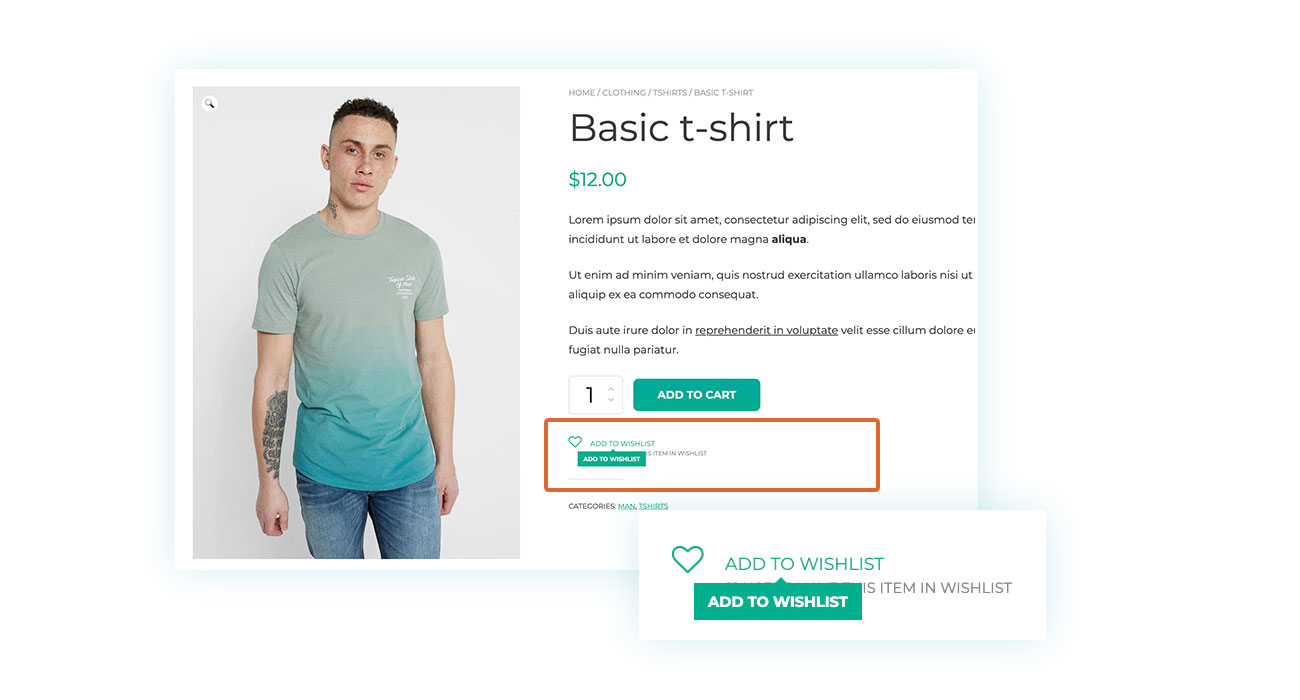The image size is (1300, 700).
Task: Click the t-shirt product photo
Action: click(356, 323)
